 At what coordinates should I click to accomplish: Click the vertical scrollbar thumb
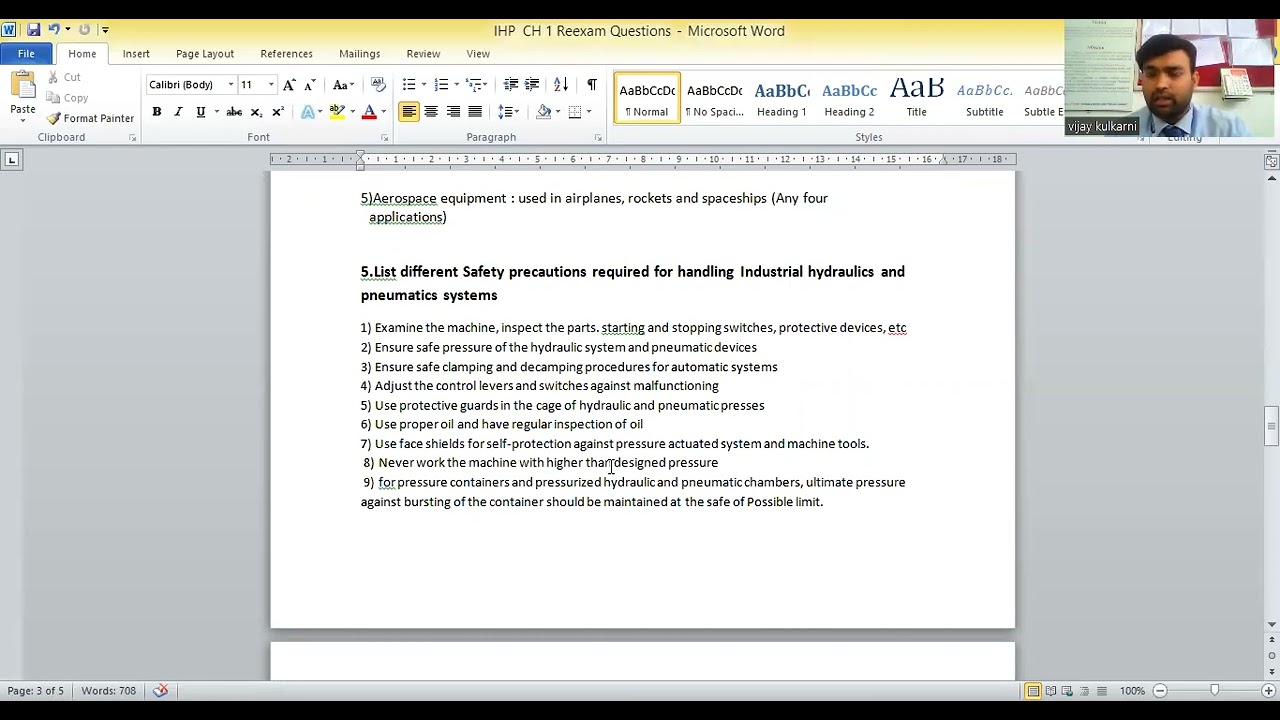[x=1271, y=426]
